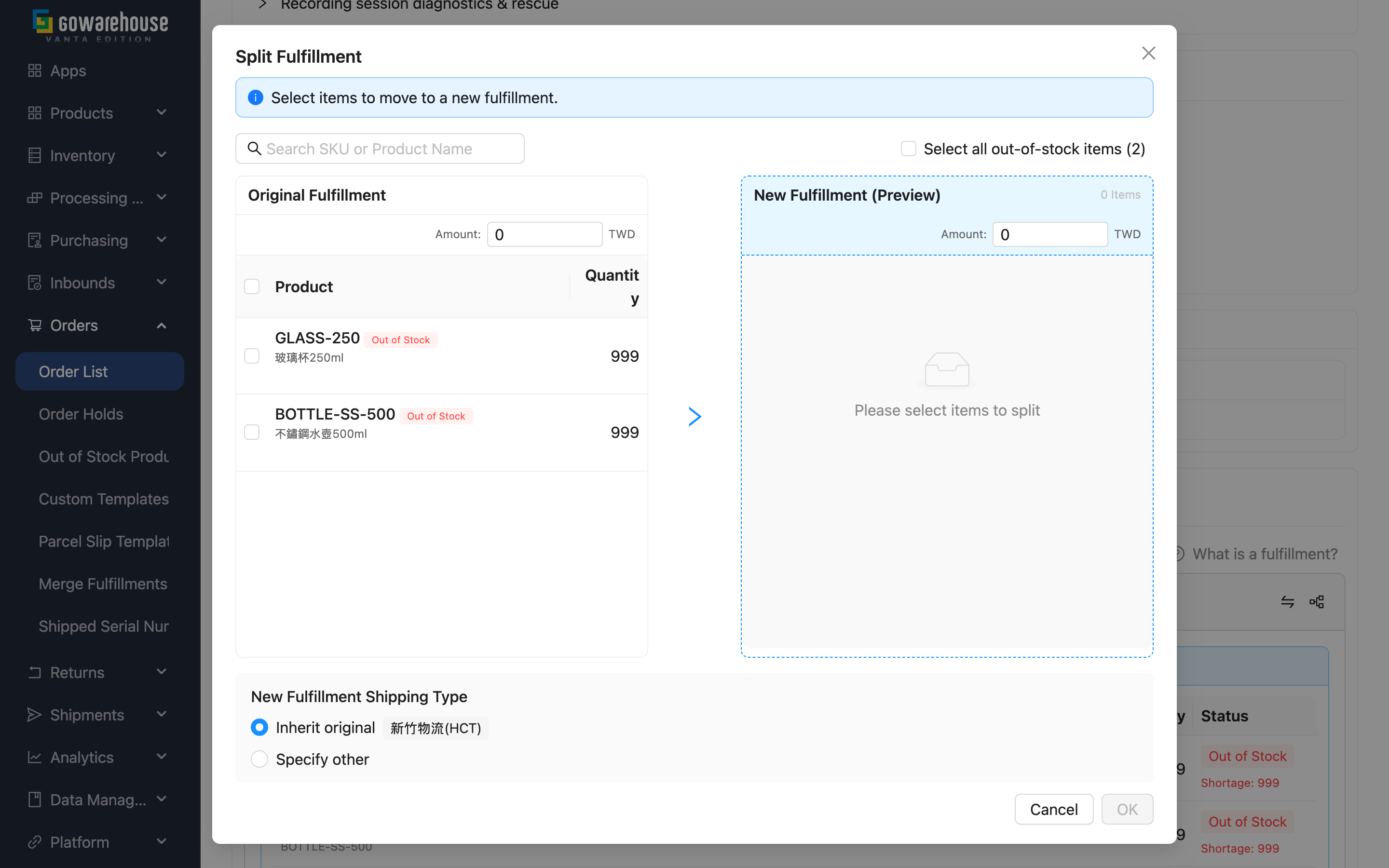This screenshot has height=868, width=1389.
Task: Open the Custom Templates menu item
Action: point(100,499)
